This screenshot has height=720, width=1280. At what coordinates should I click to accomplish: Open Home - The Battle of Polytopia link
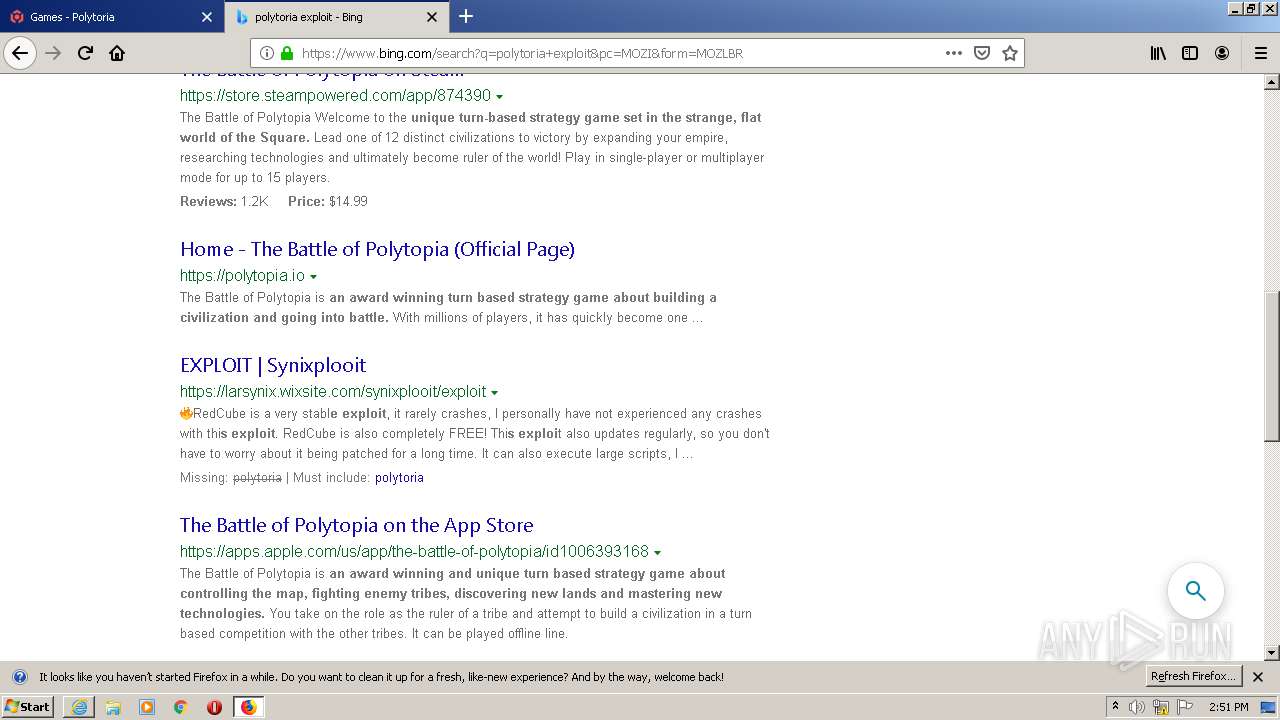point(377,249)
